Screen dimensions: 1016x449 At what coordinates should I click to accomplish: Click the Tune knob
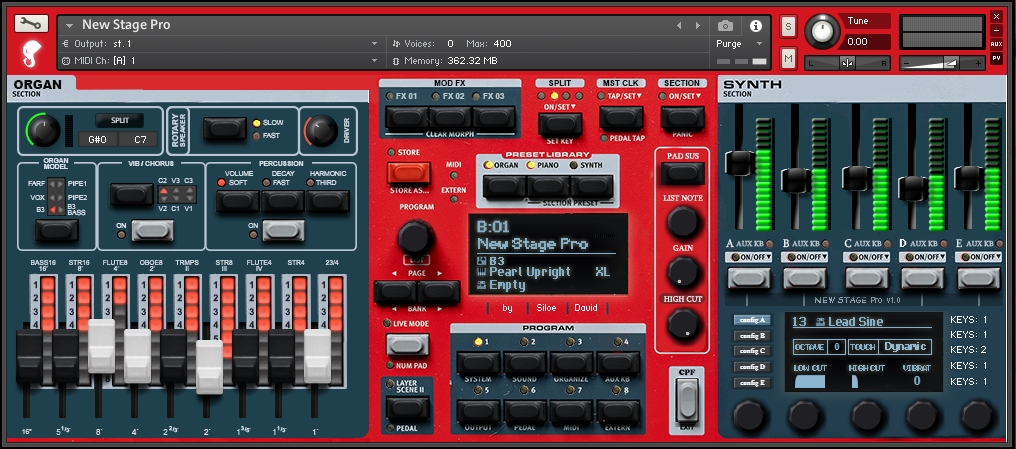coord(821,33)
